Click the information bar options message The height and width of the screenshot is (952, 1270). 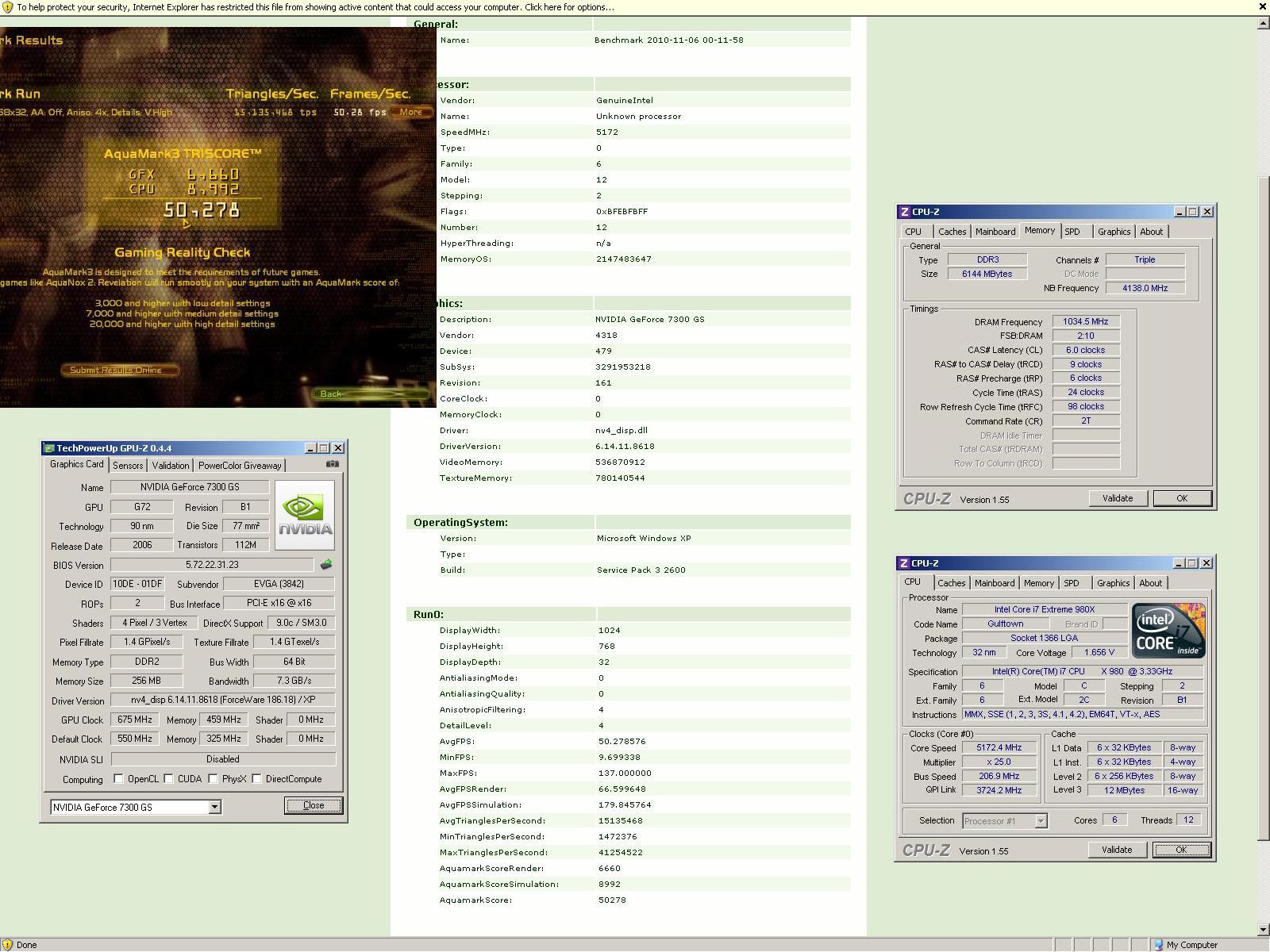pyautogui.click(x=315, y=7)
